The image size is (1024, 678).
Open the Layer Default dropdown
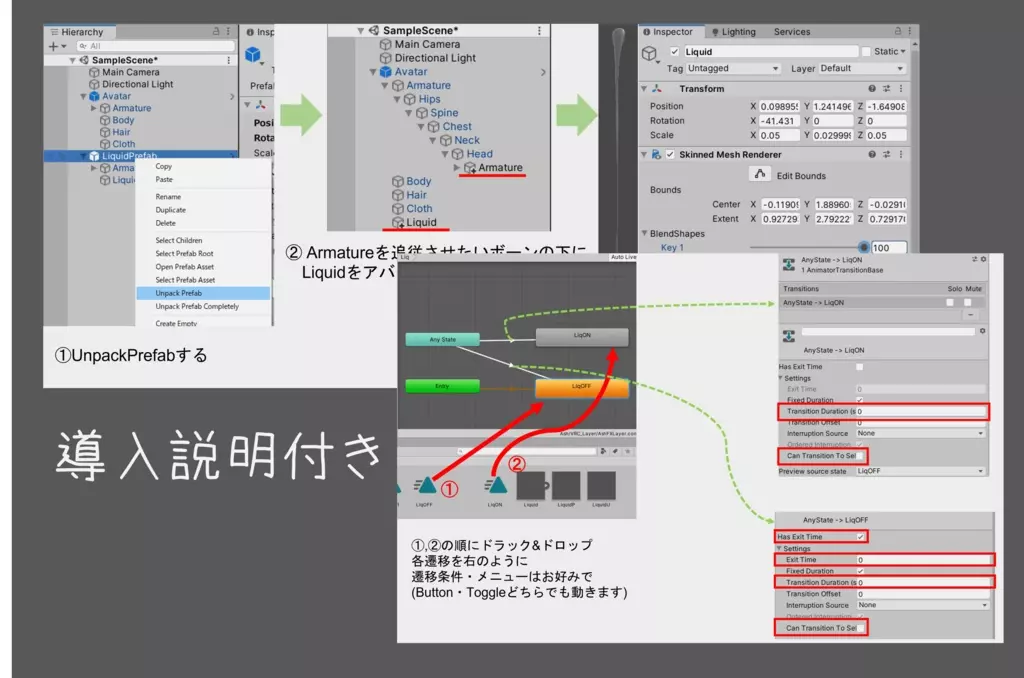coord(862,68)
